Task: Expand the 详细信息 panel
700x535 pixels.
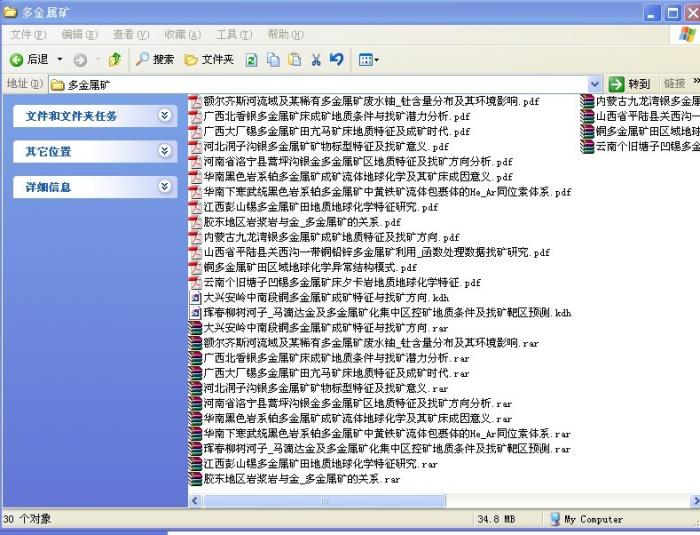Action: point(164,187)
